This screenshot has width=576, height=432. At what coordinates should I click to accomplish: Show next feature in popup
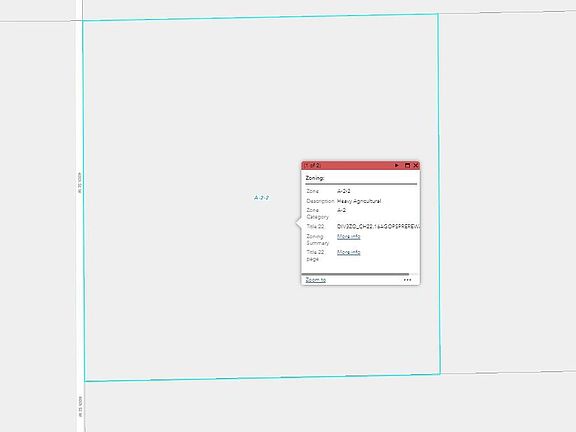pos(397,166)
